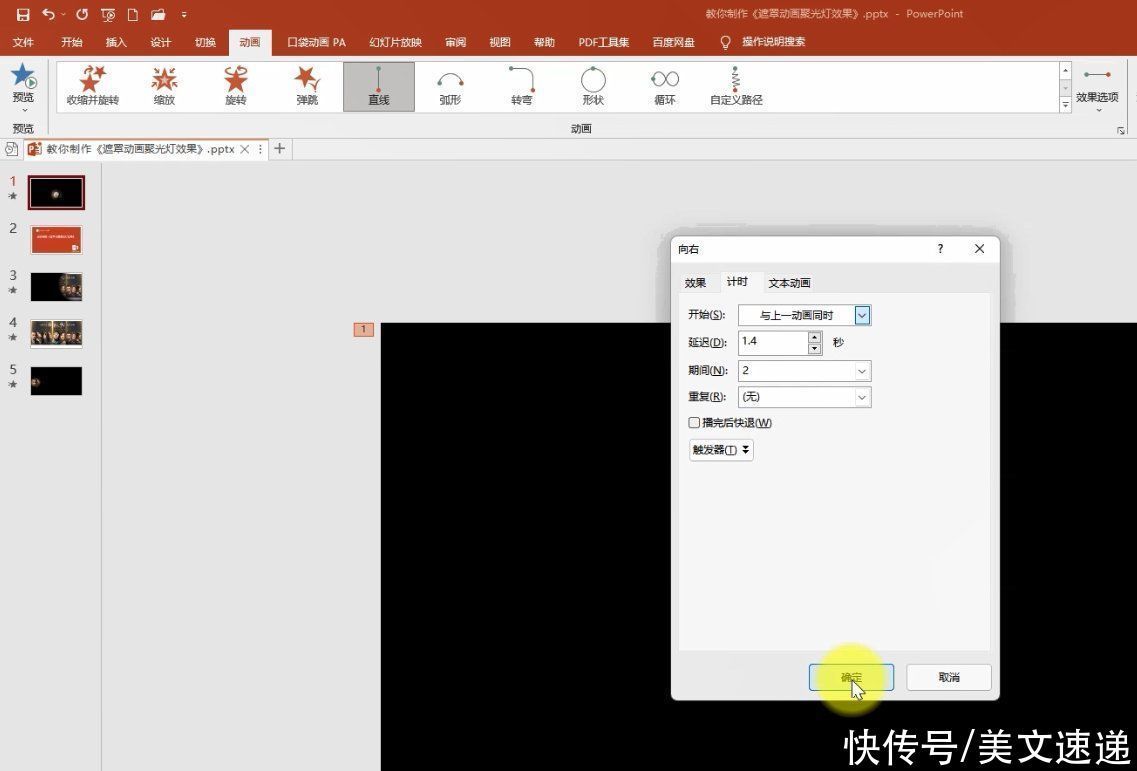Select the 旋转 (Spin) animation
1137x771 pixels.
point(235,85)
